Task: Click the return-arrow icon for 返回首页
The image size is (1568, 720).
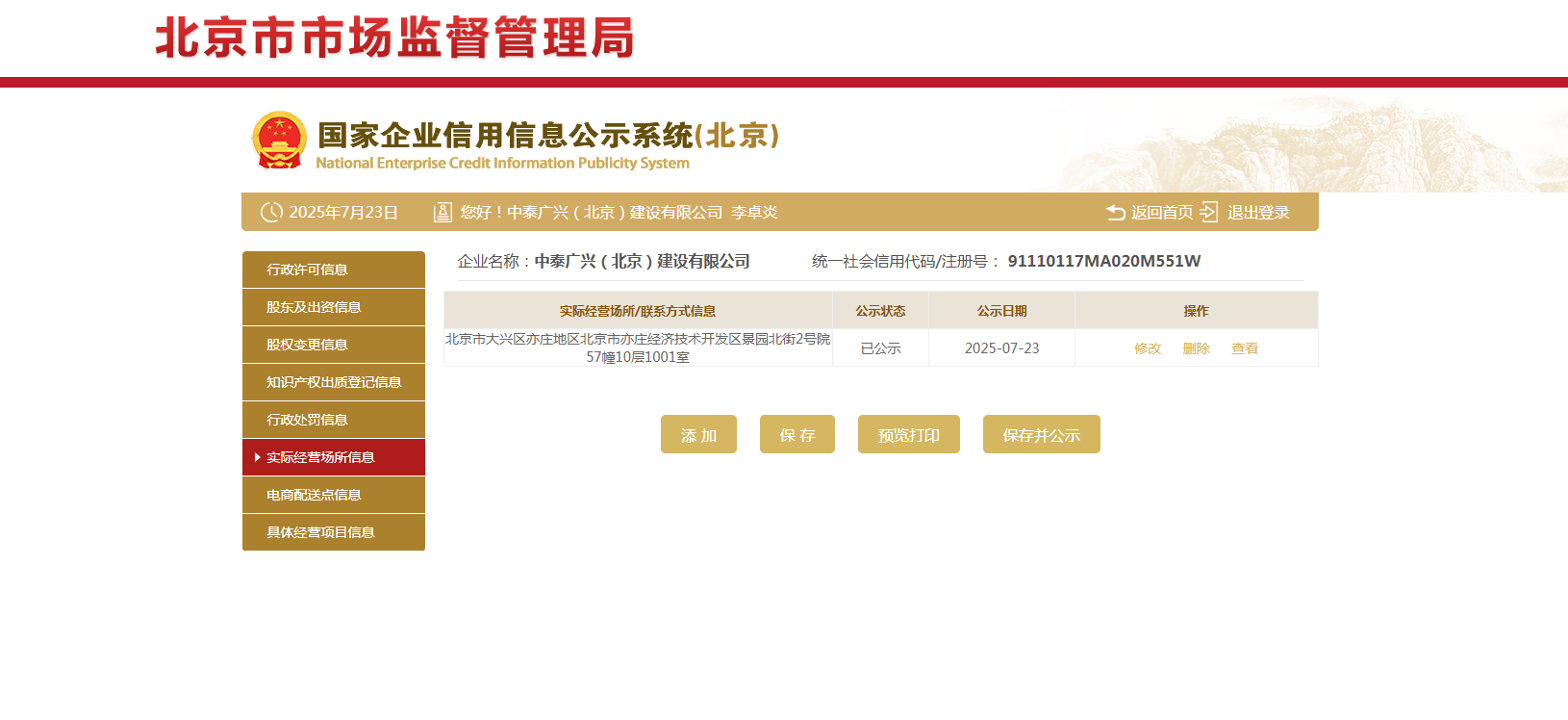Action: point(1116,213)
